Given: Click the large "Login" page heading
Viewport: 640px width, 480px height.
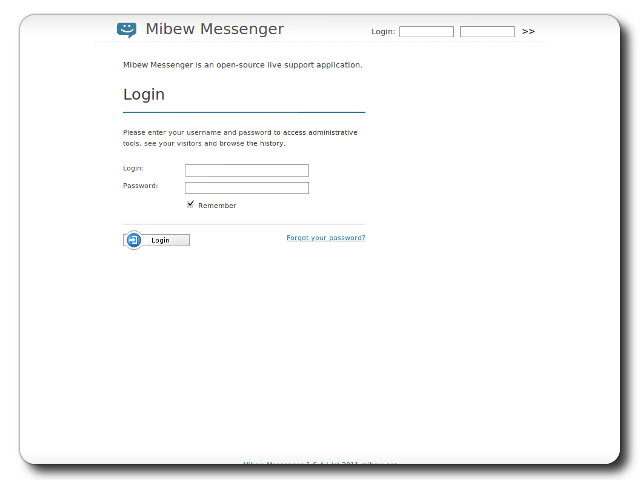Looking at the screenshot, I should click(x=144, y=95).
